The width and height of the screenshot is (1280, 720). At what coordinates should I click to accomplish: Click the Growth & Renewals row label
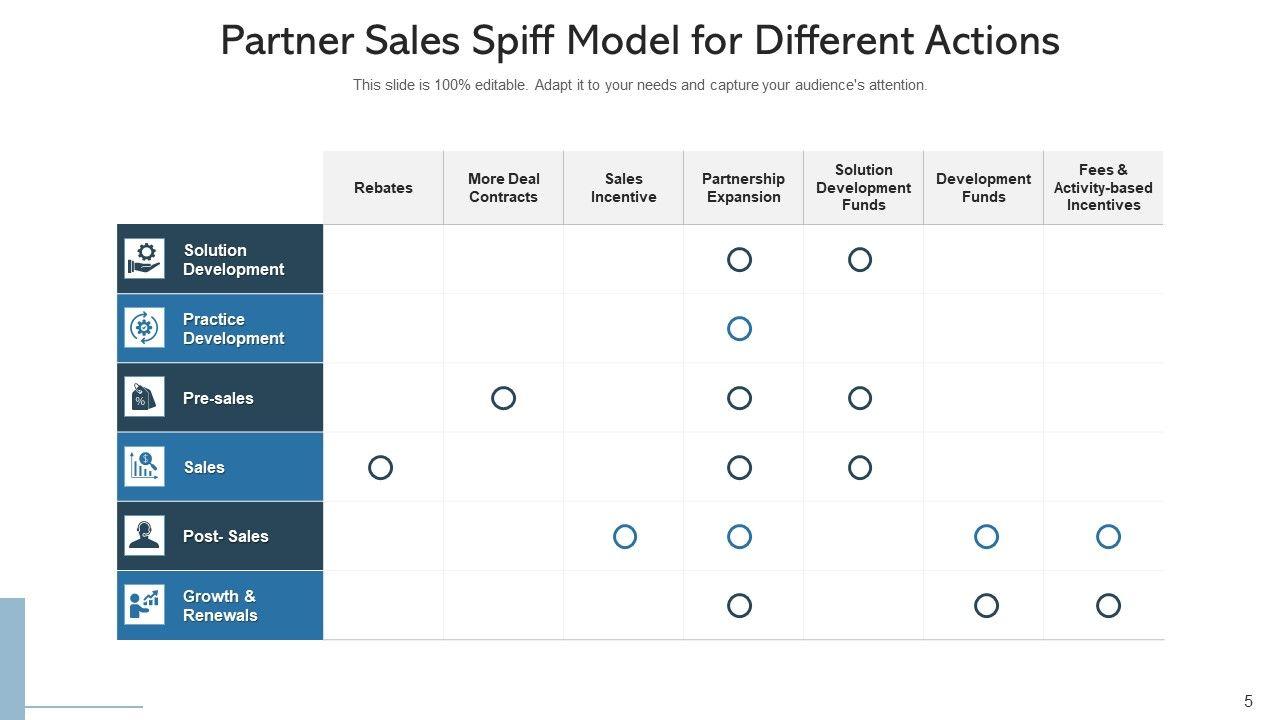[x=220, y=605]
